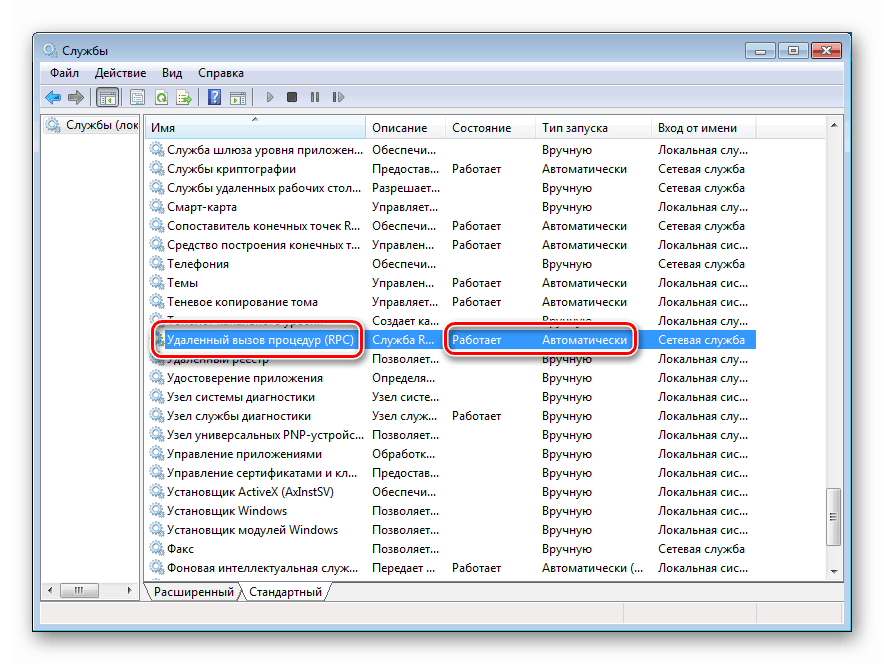Click gear icon next to Темы
Screen dimensions: 884x664
(156, 282)
